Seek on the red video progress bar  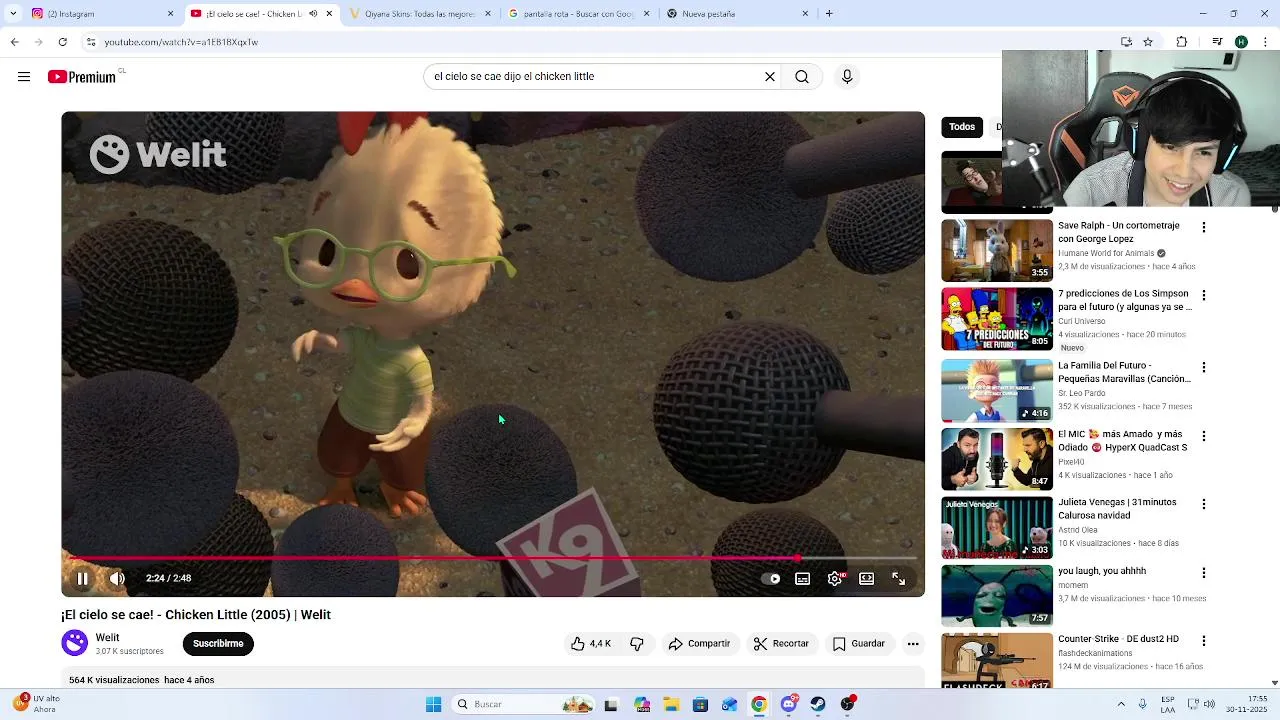tap(493, 558)
